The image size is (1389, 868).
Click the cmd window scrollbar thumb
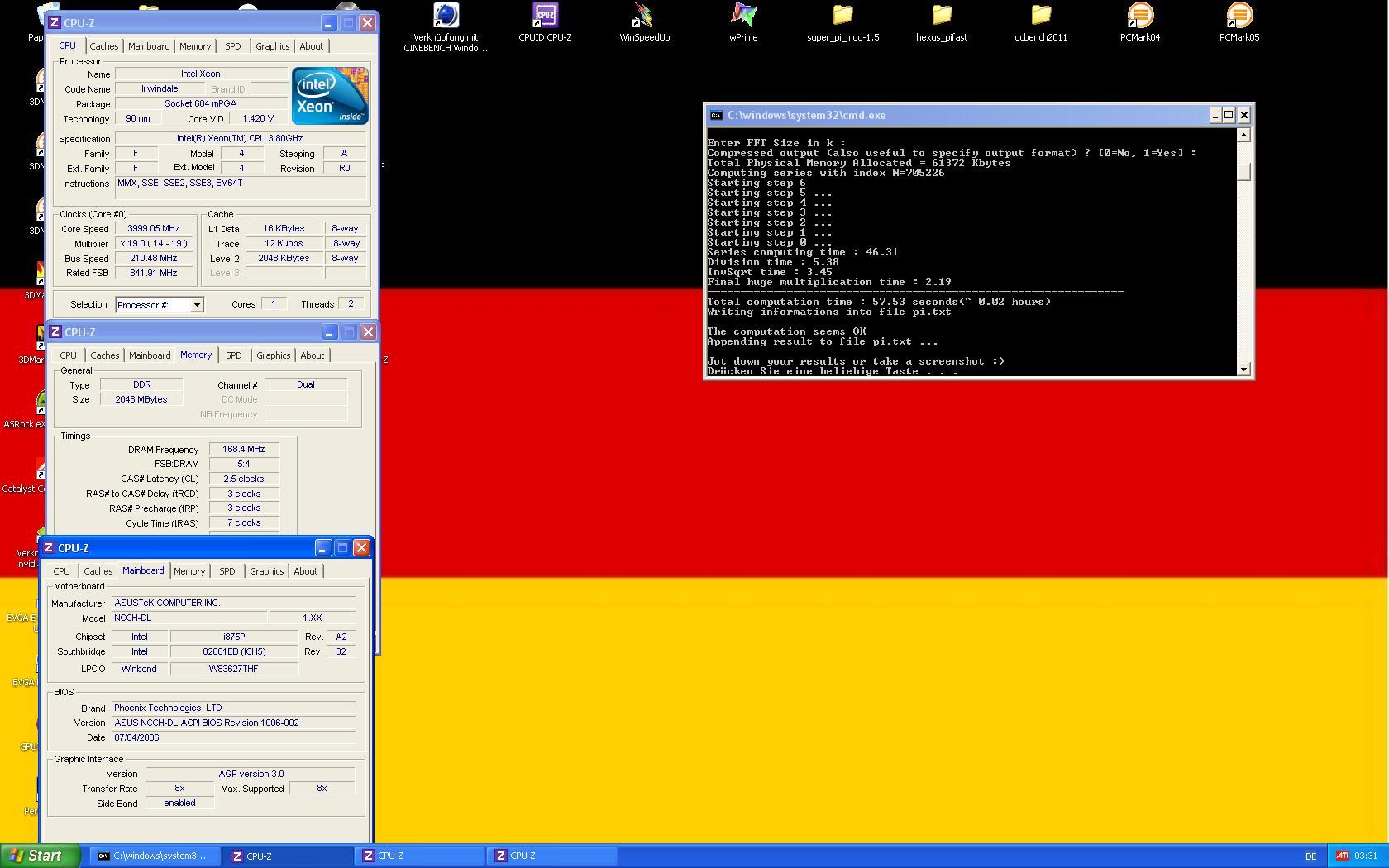pyautogui.click(x=1243, y=172)
